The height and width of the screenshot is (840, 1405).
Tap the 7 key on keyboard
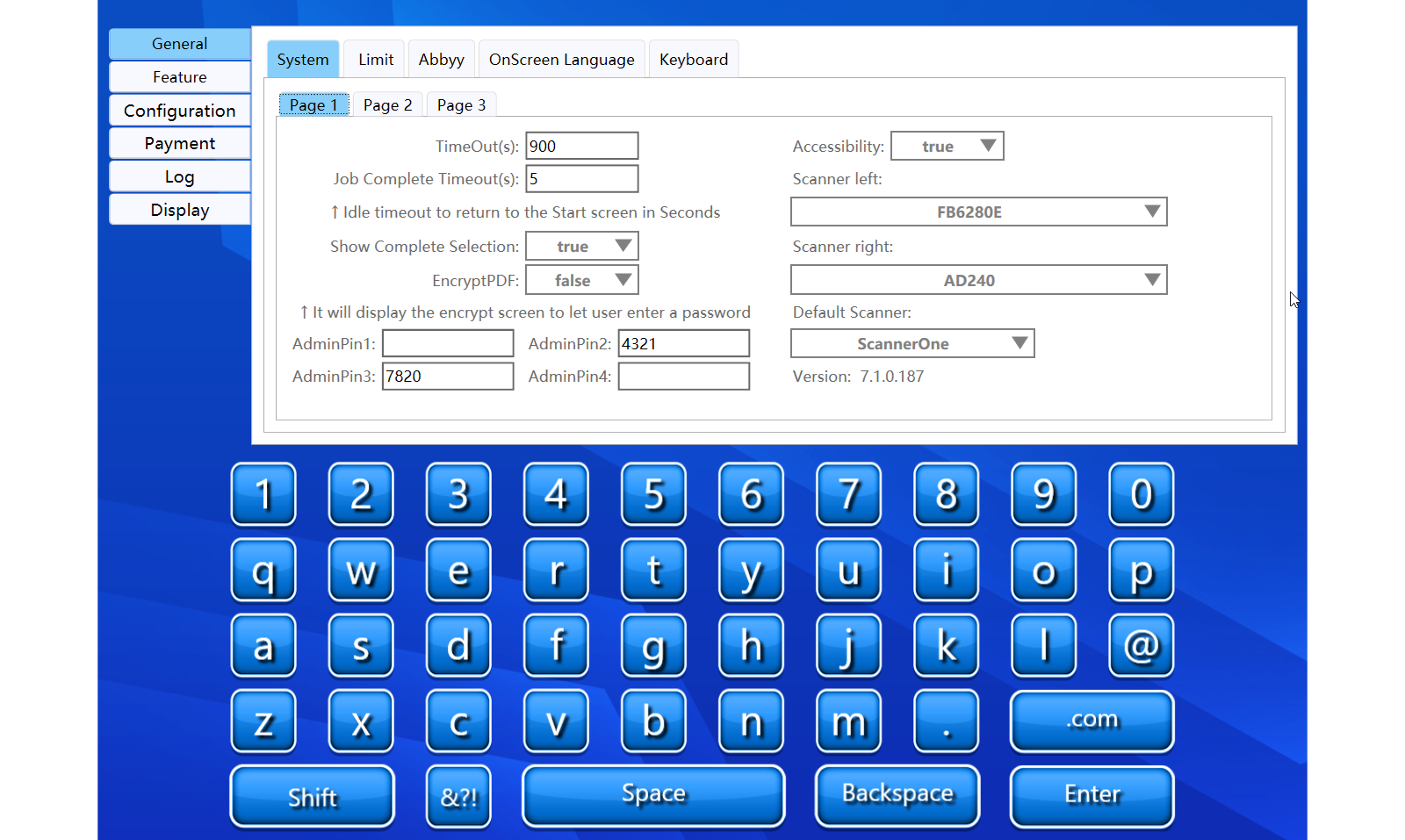pos(848,494)
